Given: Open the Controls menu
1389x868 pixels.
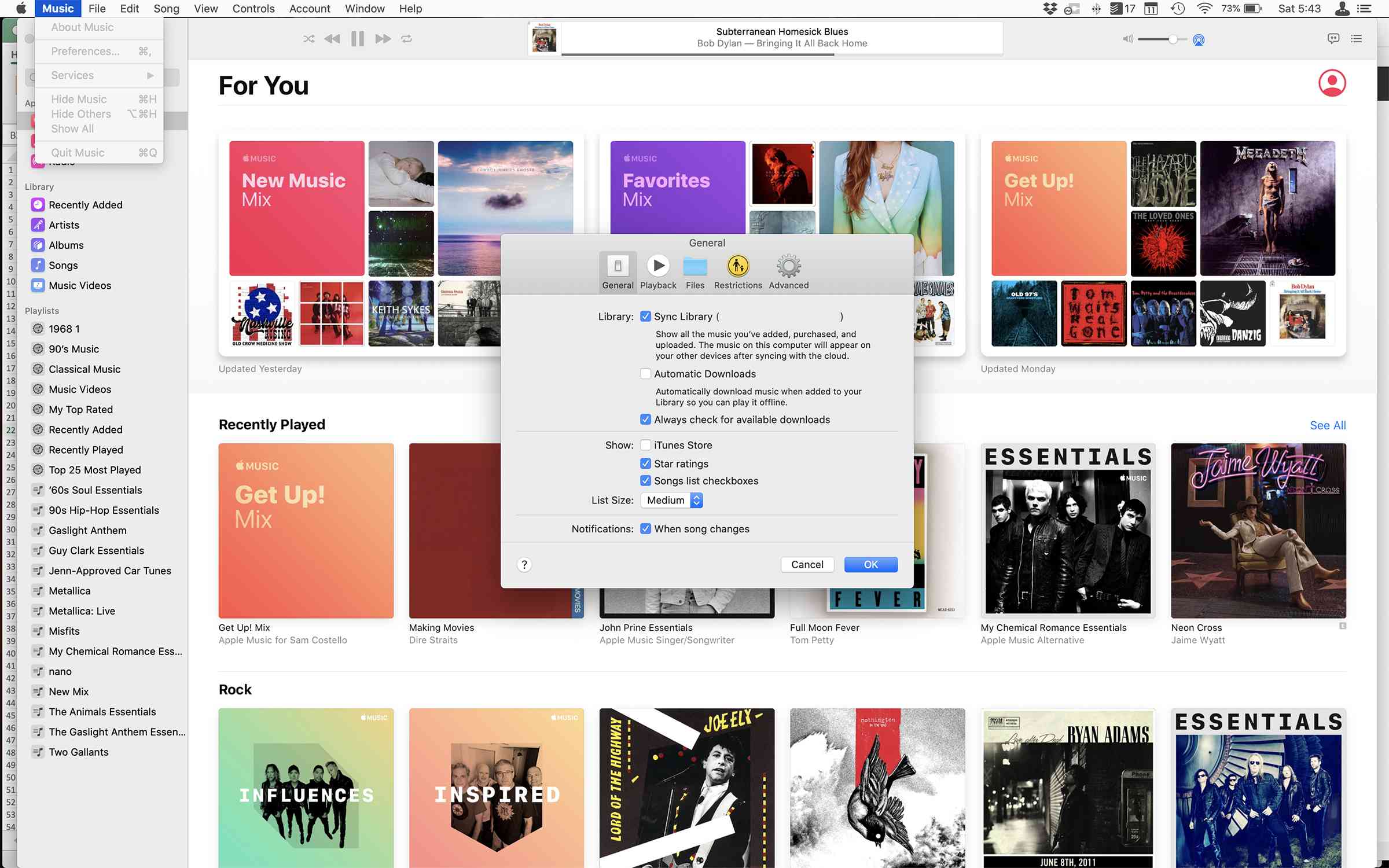Looking at the screenshot, I should pos(253,9).
